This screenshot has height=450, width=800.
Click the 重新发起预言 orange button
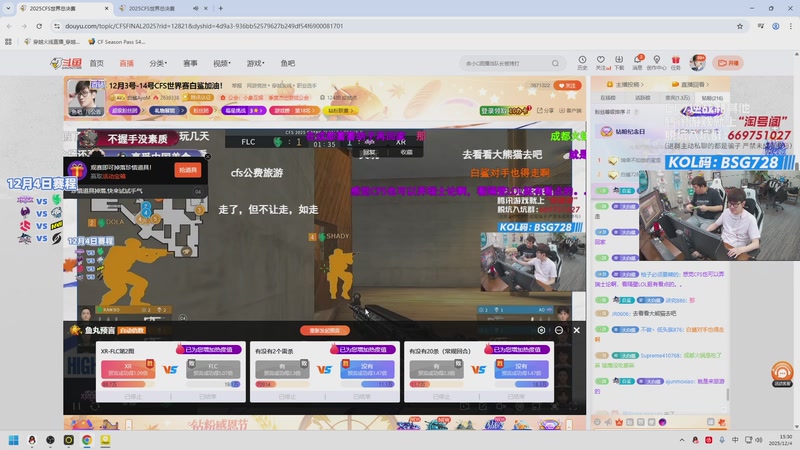tap(325, 330)
